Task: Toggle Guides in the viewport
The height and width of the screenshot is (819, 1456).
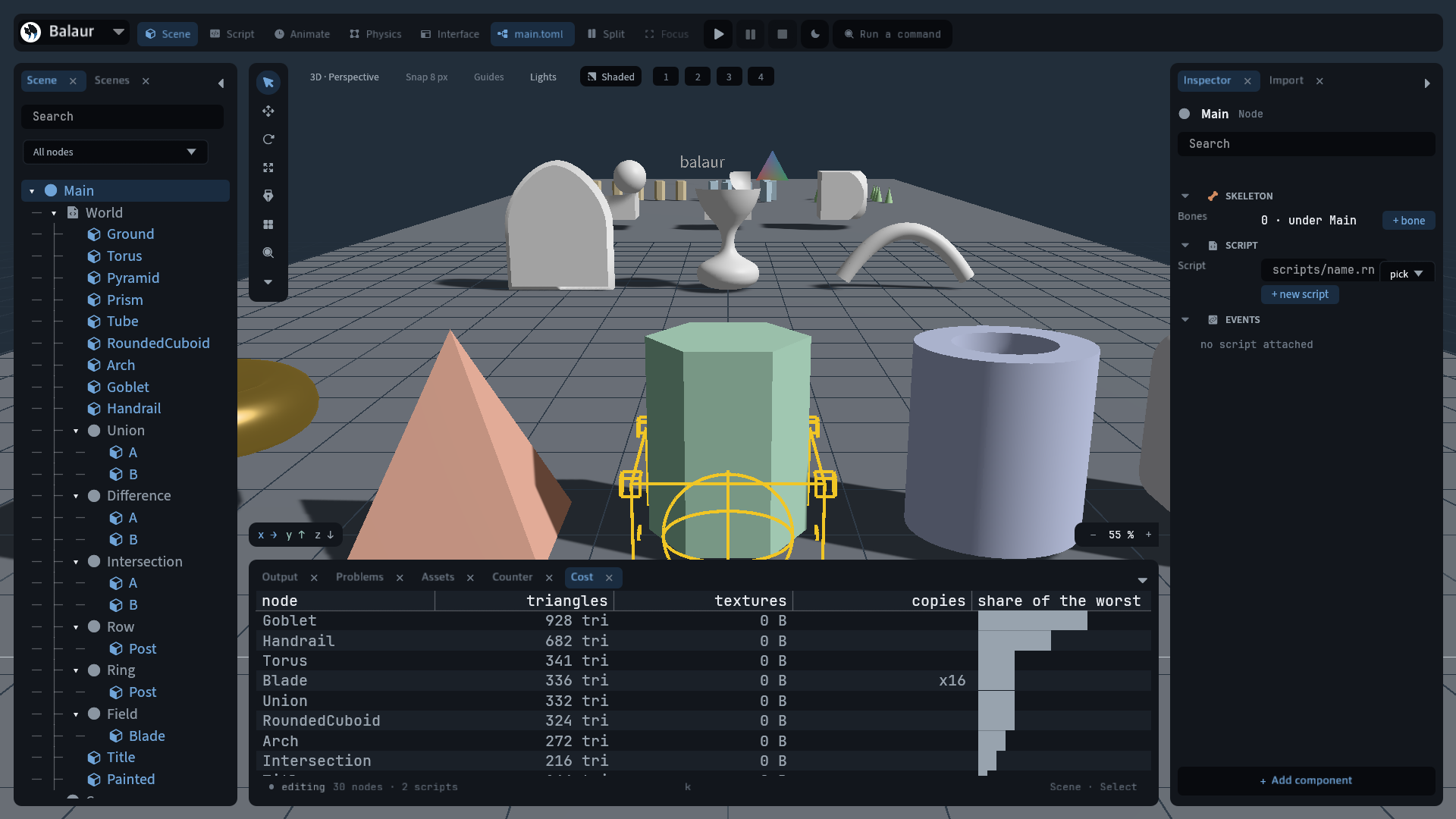Action: click(488, 77)
